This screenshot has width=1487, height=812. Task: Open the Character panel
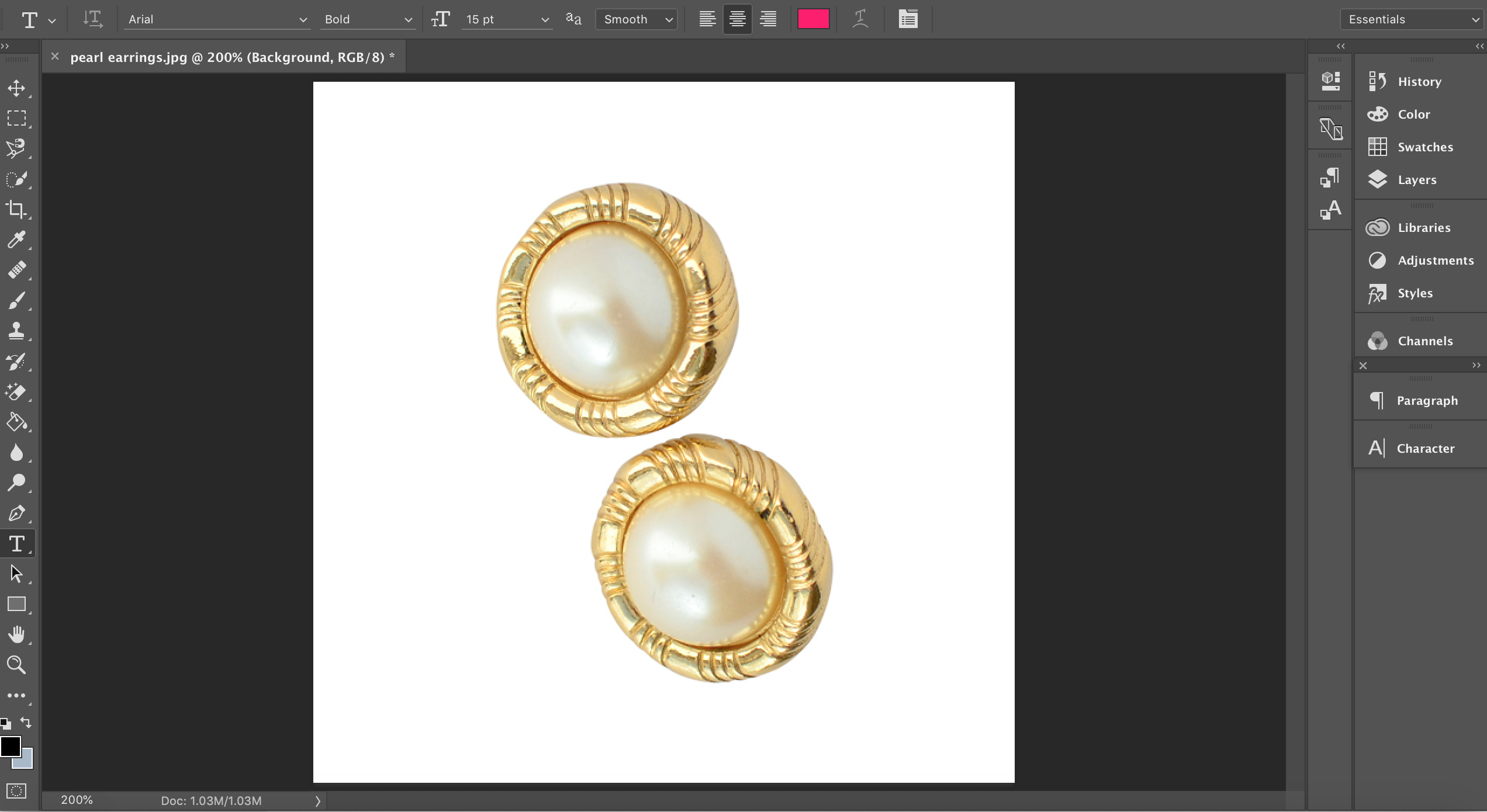pyautogui.click(x=1425, y=449)
